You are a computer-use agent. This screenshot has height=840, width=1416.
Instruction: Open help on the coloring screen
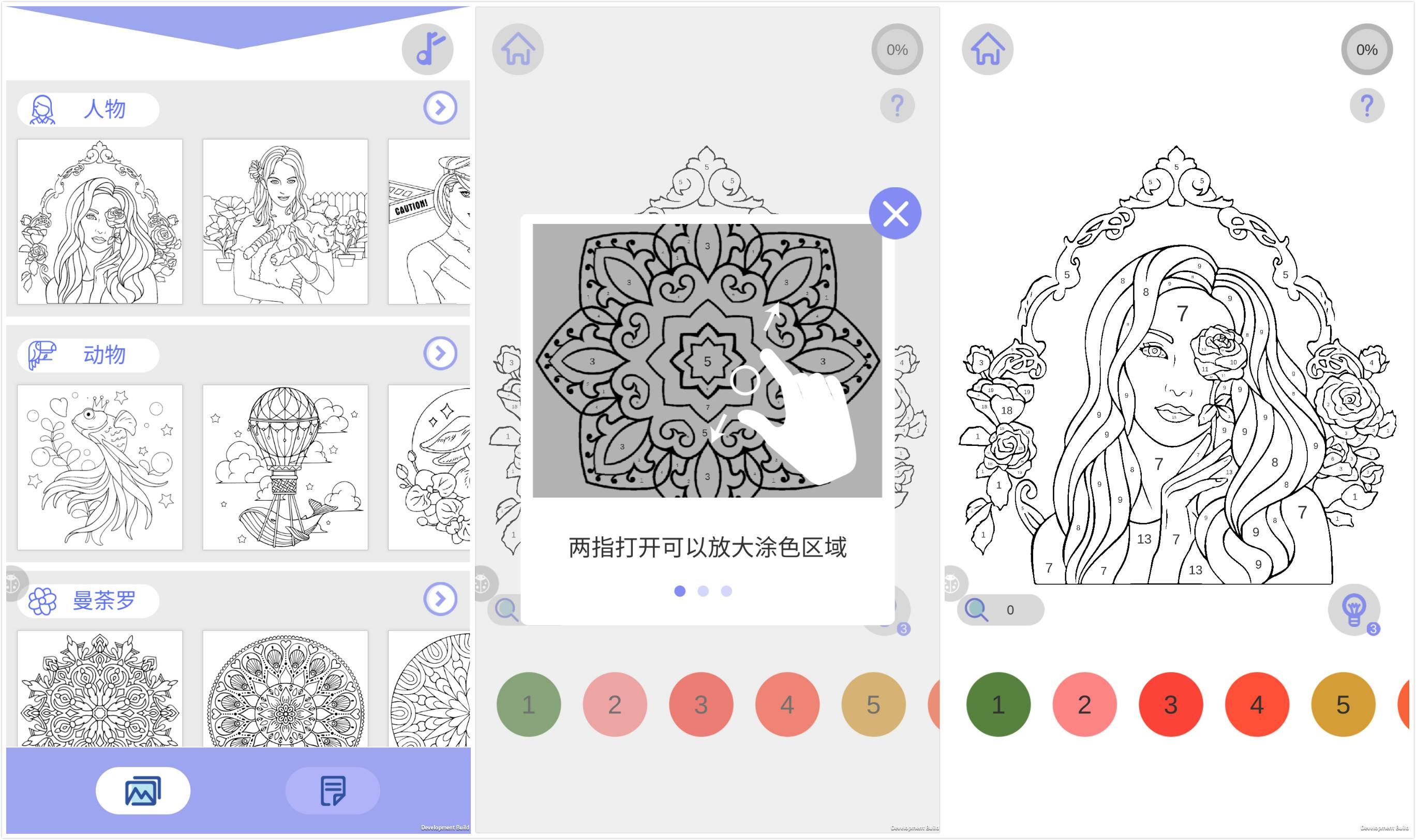pyautogui.click(x=1367, y=106)
